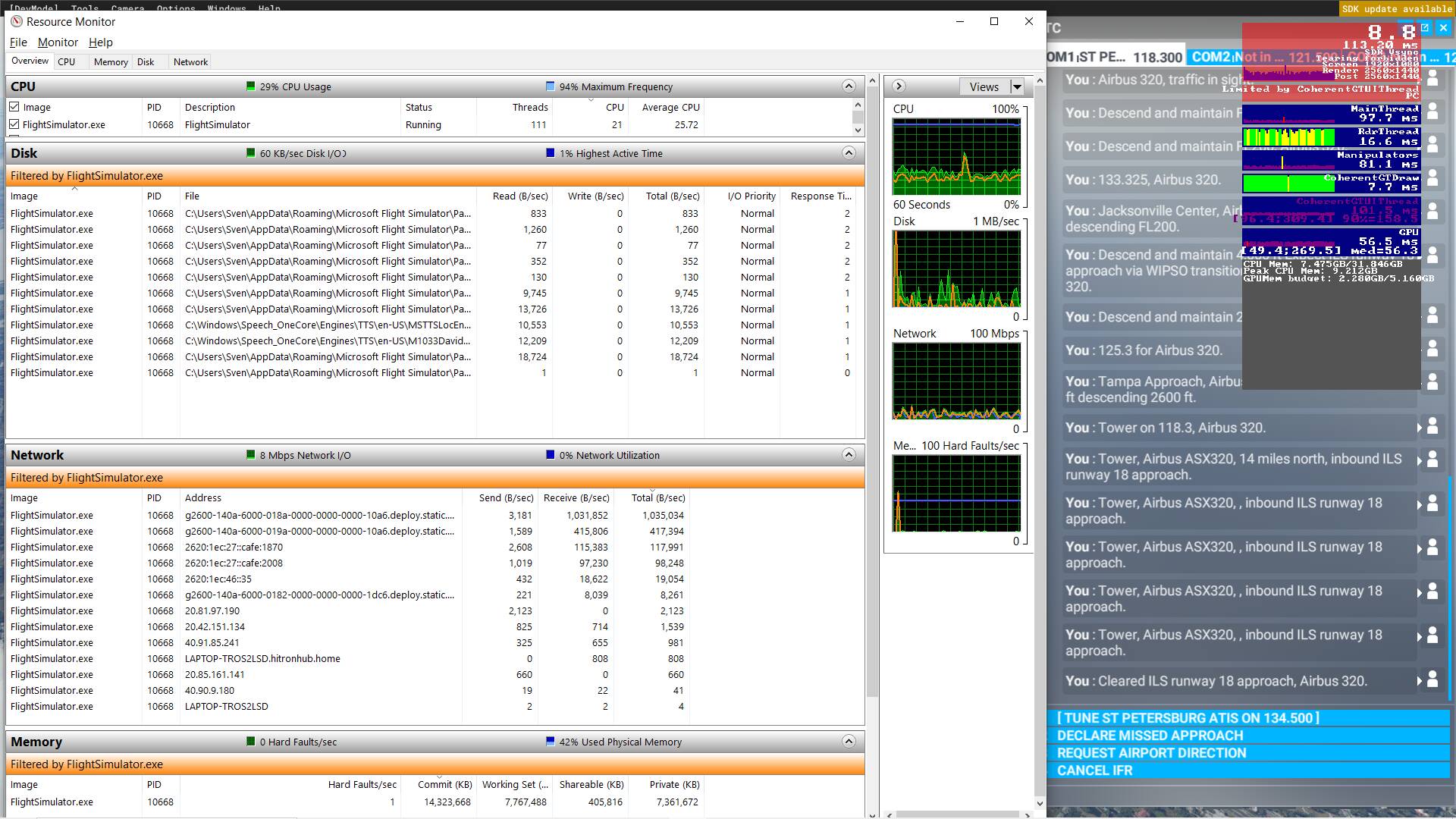Open the Monitor menu
The width and height of the screenshot is (1456, 819).
58,42
